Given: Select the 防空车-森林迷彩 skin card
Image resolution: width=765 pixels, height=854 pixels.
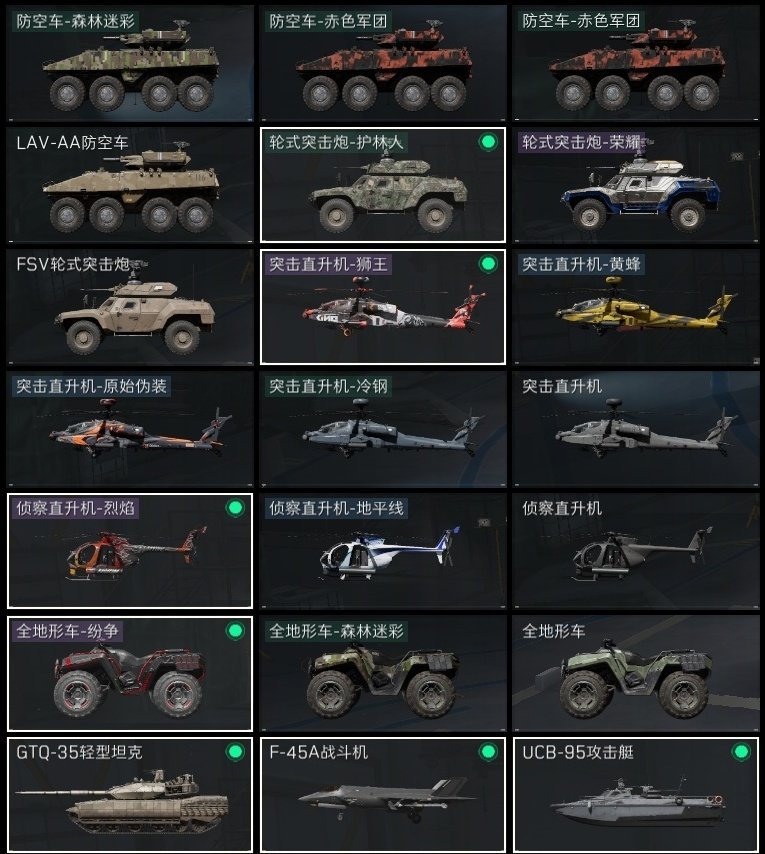Looking at the screenshot, I should [130, 63].
